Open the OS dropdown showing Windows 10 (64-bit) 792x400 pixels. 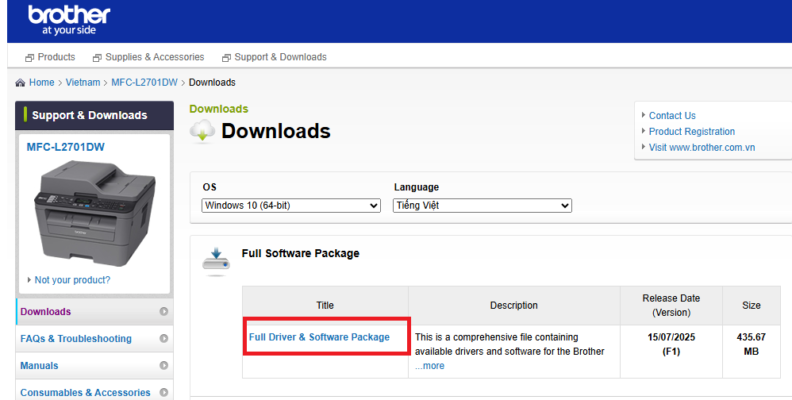(x=290, y=205)
